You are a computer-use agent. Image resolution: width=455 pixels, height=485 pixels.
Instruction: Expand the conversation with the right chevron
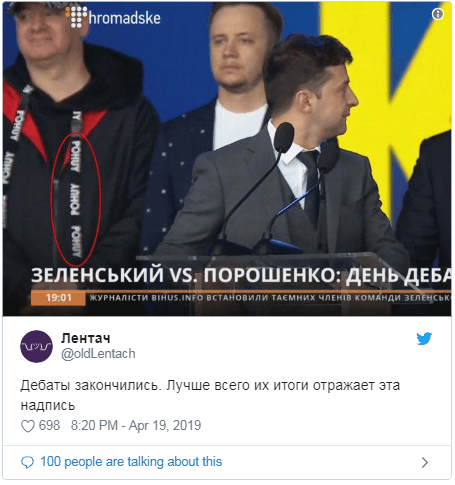[424, 462]
